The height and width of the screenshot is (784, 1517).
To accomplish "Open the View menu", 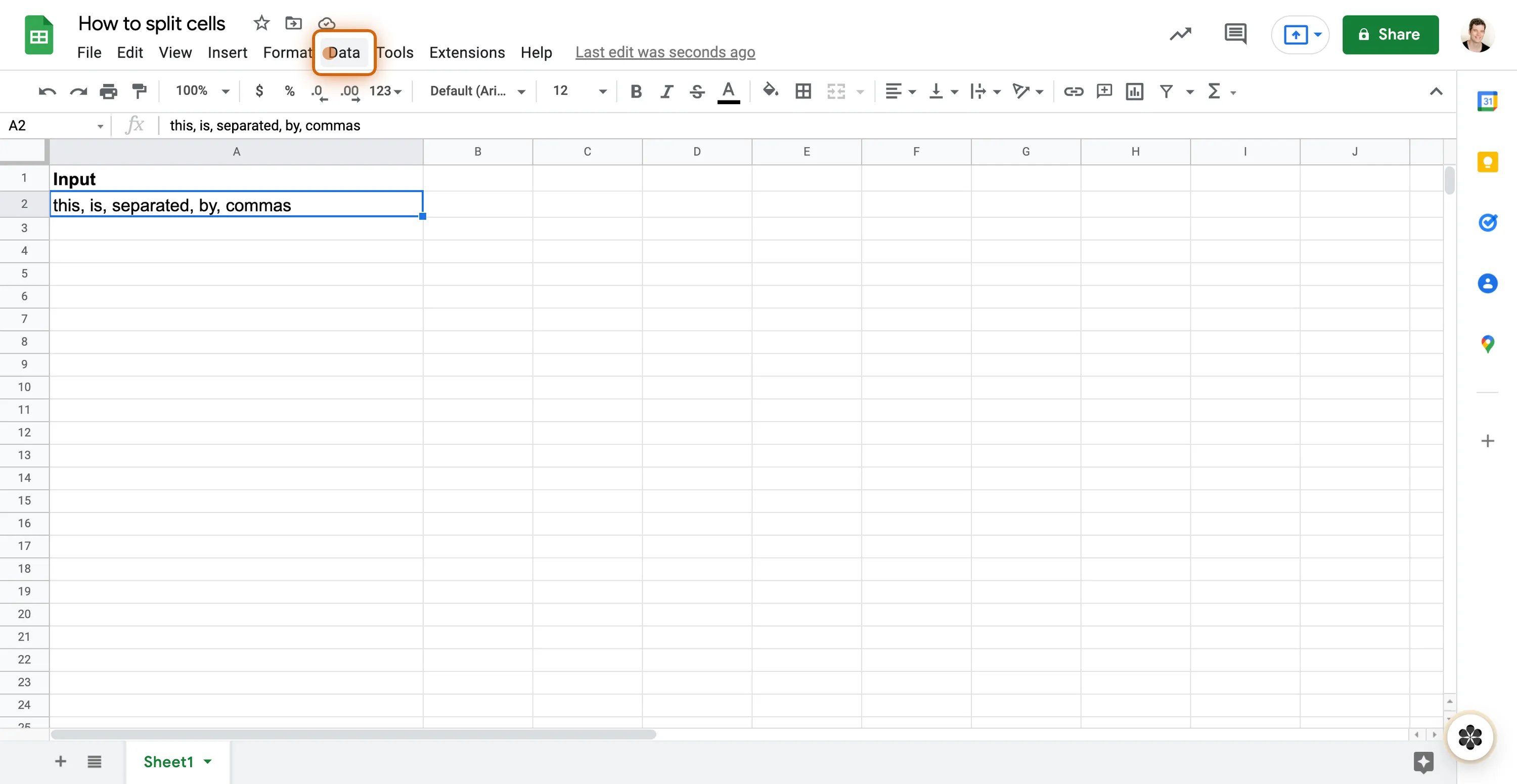I will pos(175,53).
